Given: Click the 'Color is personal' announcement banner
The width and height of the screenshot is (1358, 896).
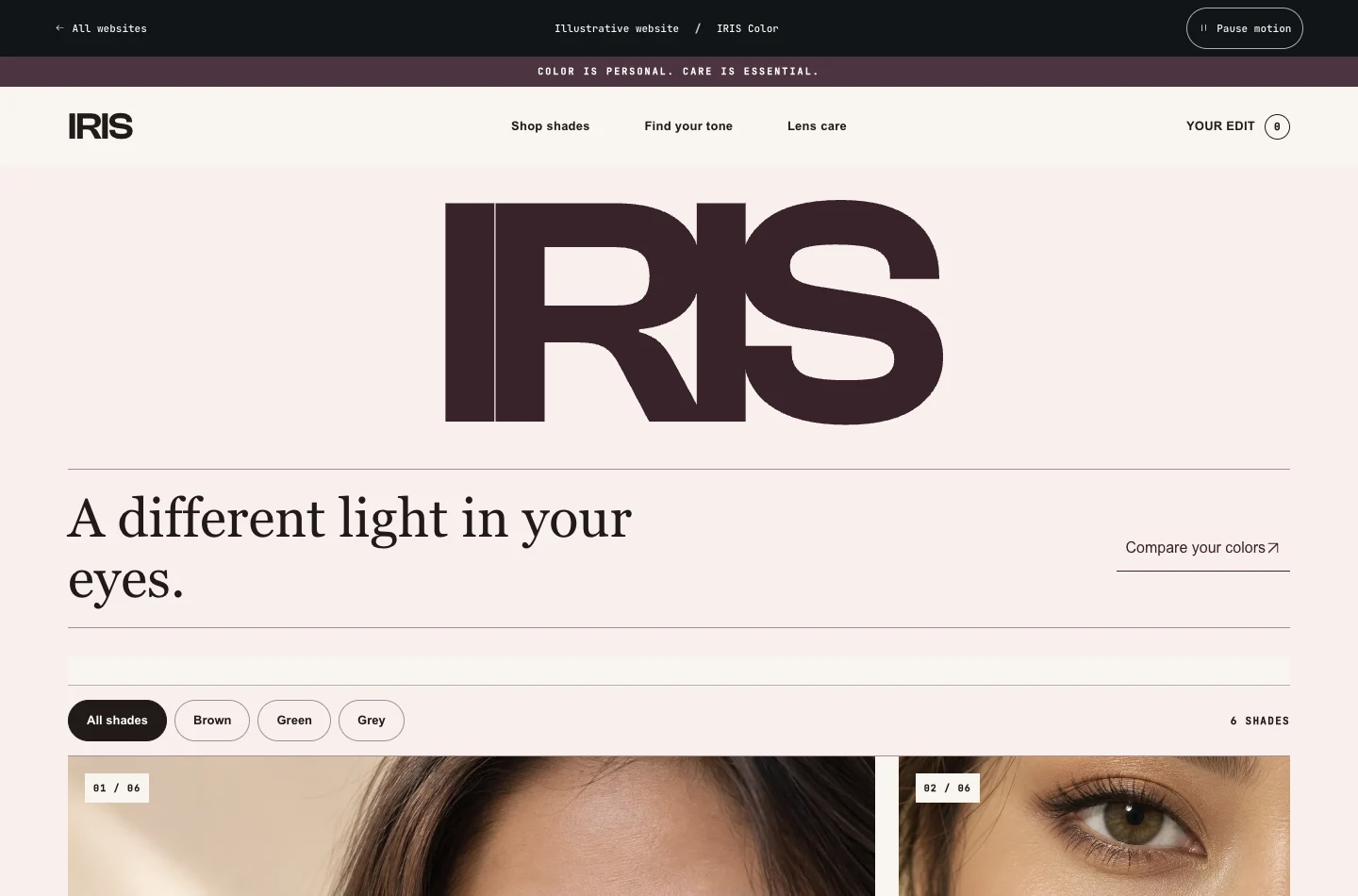Looking at the screenshot, I should tap(679, 72).
